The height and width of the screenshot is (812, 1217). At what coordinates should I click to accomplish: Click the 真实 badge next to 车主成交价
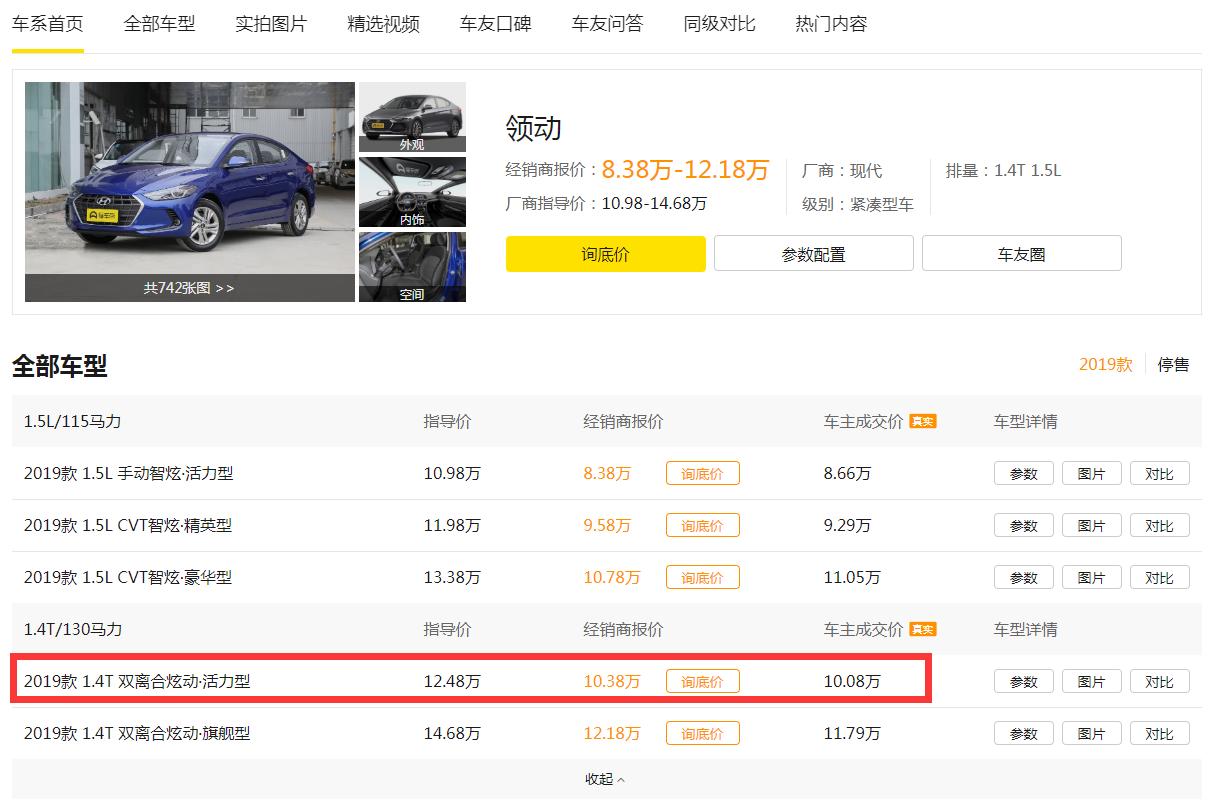coord(921,421)
